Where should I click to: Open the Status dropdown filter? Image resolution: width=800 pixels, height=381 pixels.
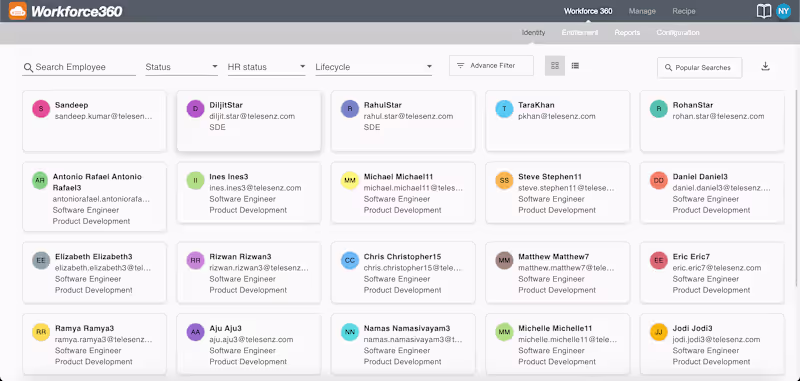tap(182, 67)
